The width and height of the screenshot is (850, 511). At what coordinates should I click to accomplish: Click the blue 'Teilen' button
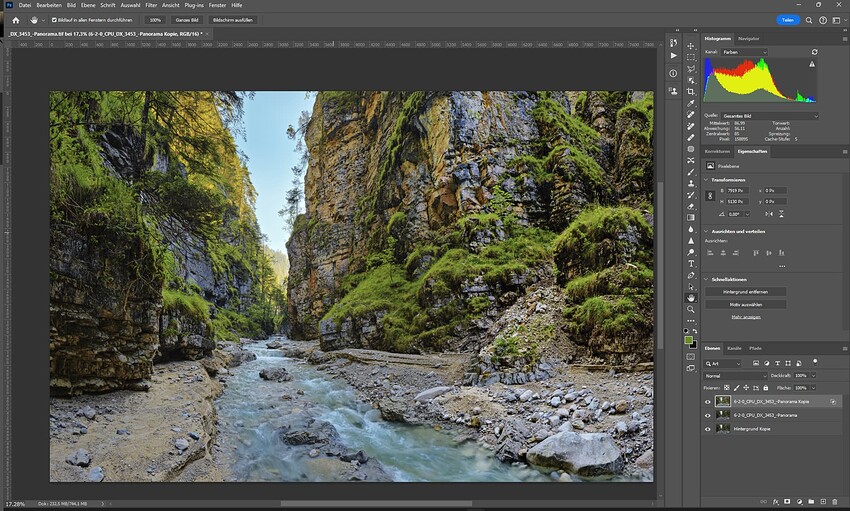[788, 20]
